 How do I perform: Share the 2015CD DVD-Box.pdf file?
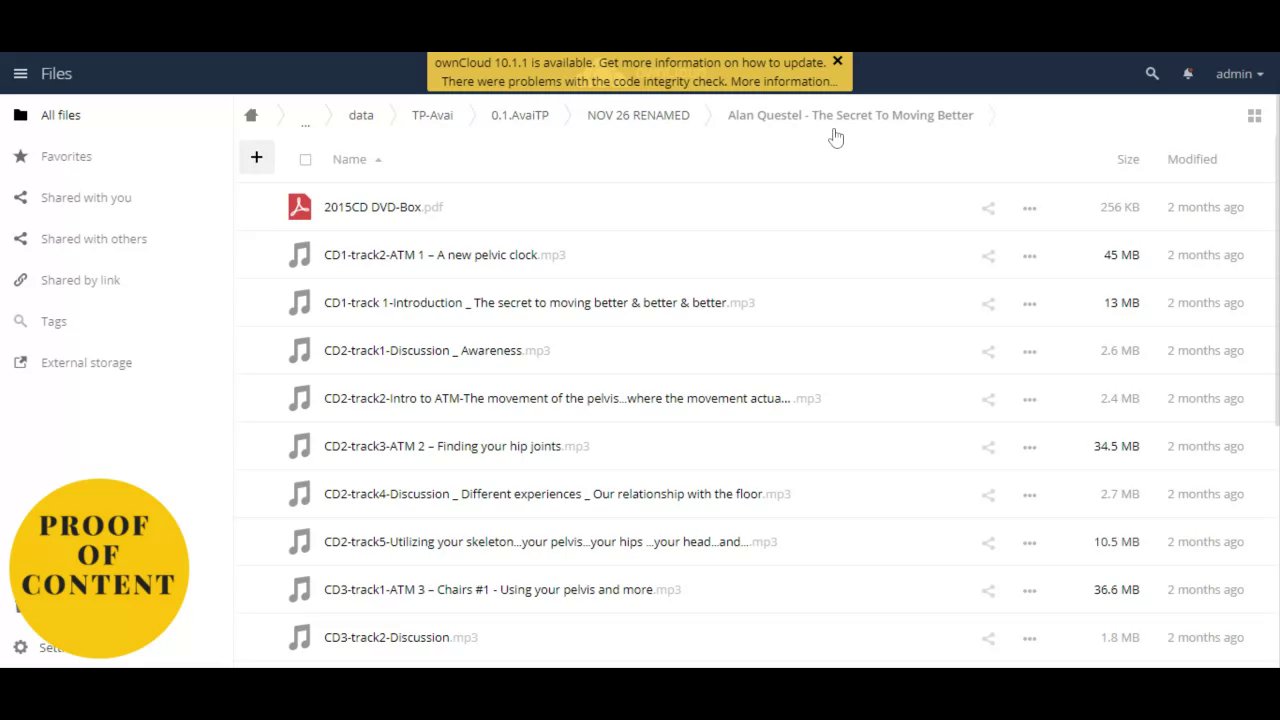click(988, 208)
